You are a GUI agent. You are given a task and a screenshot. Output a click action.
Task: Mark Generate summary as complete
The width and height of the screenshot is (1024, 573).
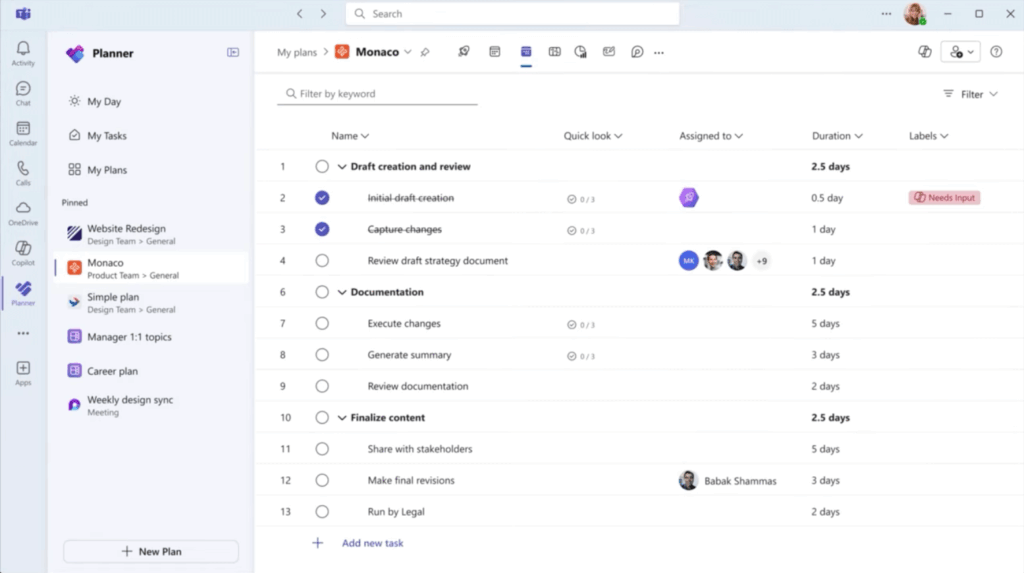click(x=322, y=355)
